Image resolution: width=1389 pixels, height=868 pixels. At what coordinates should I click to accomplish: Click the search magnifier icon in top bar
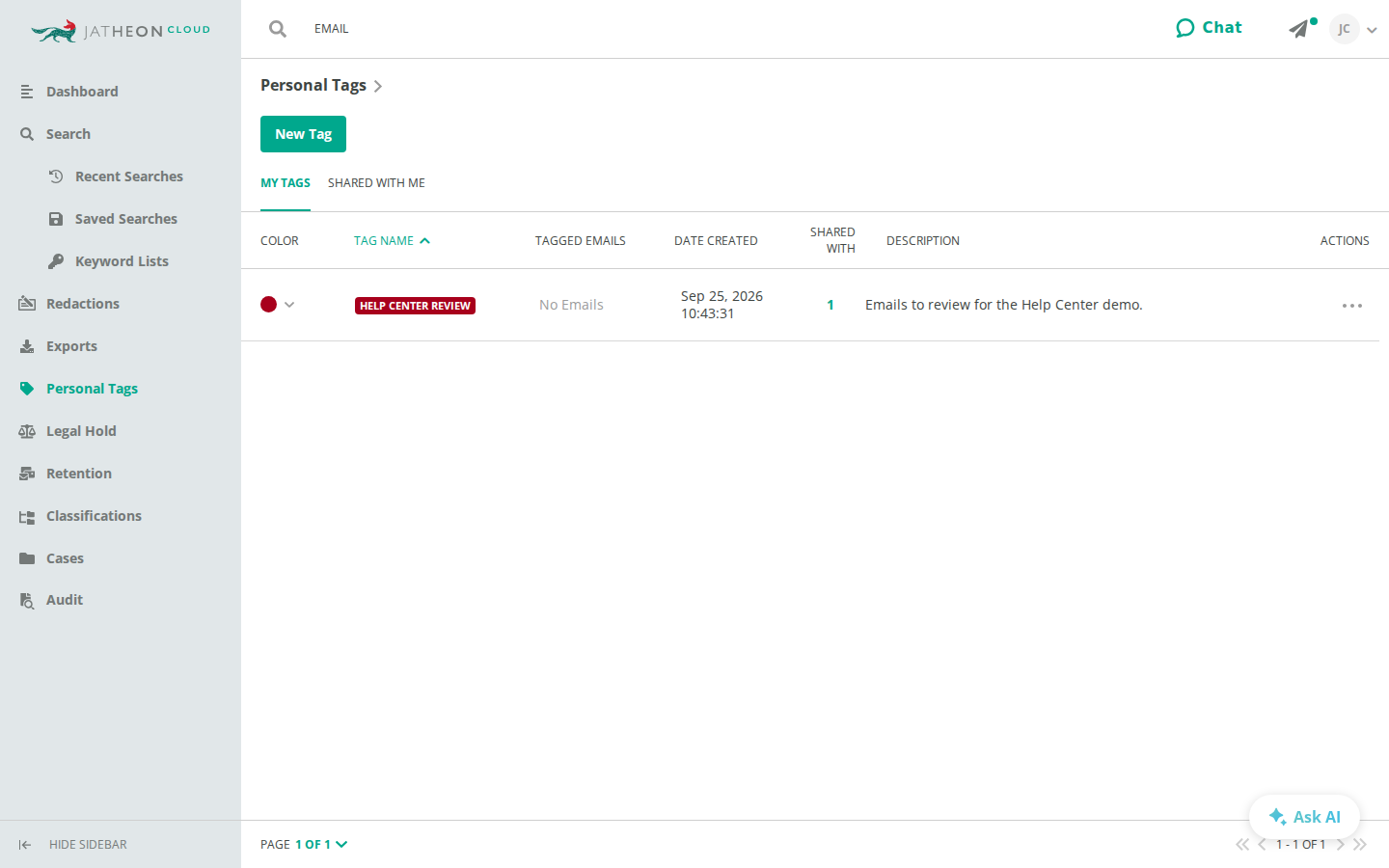pyautogui.click(x=278, y=29)
